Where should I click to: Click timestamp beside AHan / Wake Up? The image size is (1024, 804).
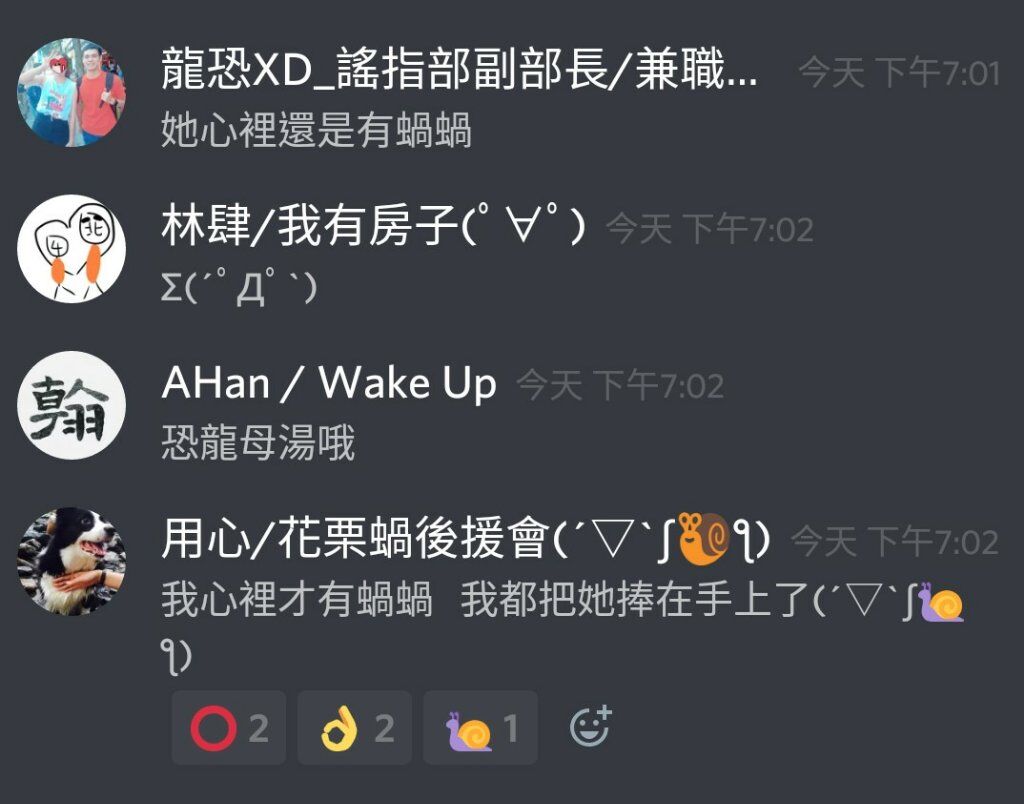coord(620,385)
